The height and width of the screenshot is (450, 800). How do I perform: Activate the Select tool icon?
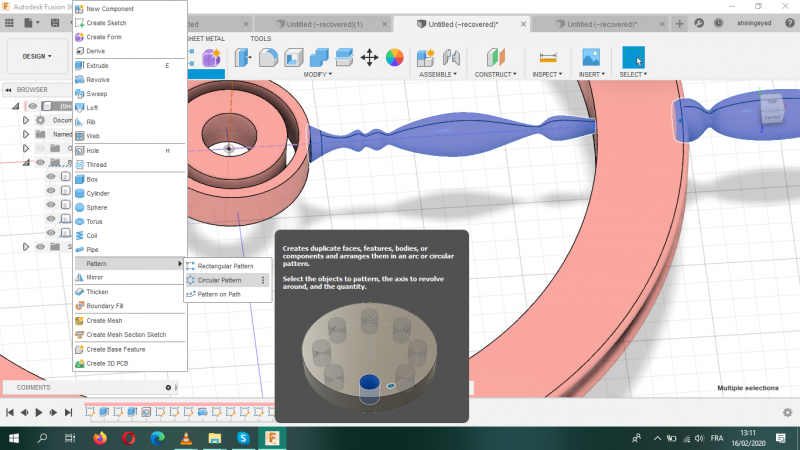pyautogui.click(x=633, y=57)
